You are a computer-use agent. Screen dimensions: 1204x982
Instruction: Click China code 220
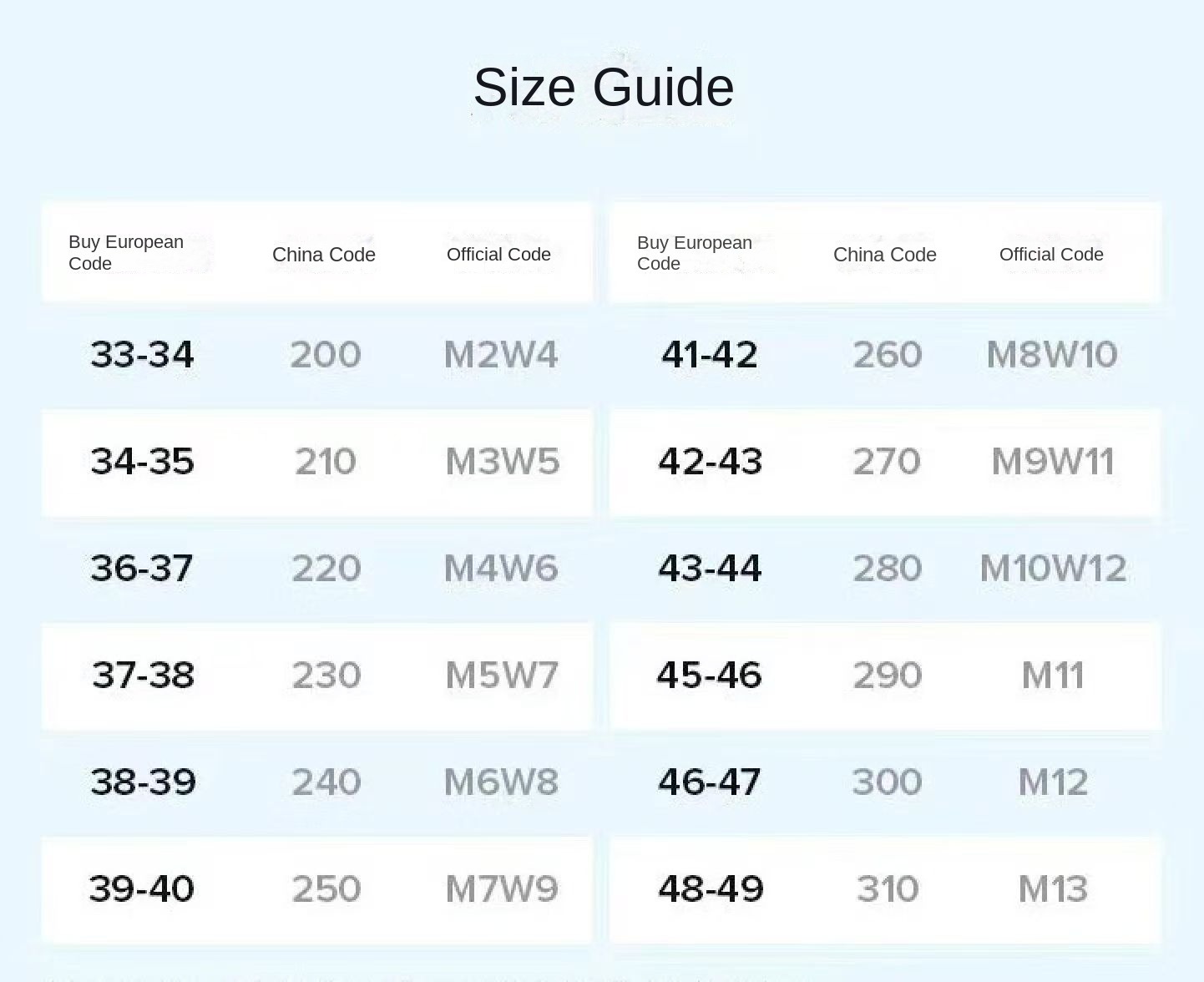(x=326, y=569)
